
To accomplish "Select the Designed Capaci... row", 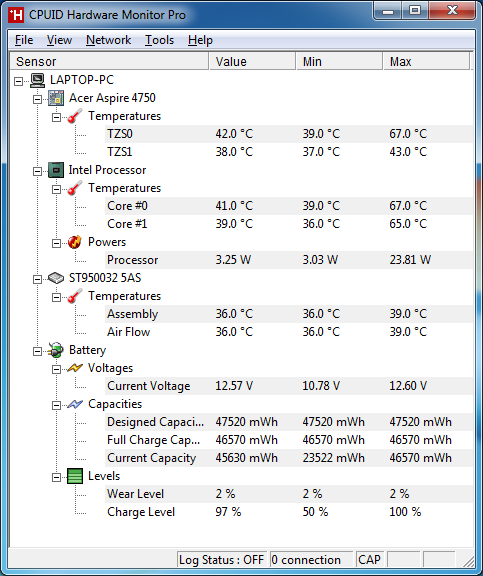I will 289,422.
